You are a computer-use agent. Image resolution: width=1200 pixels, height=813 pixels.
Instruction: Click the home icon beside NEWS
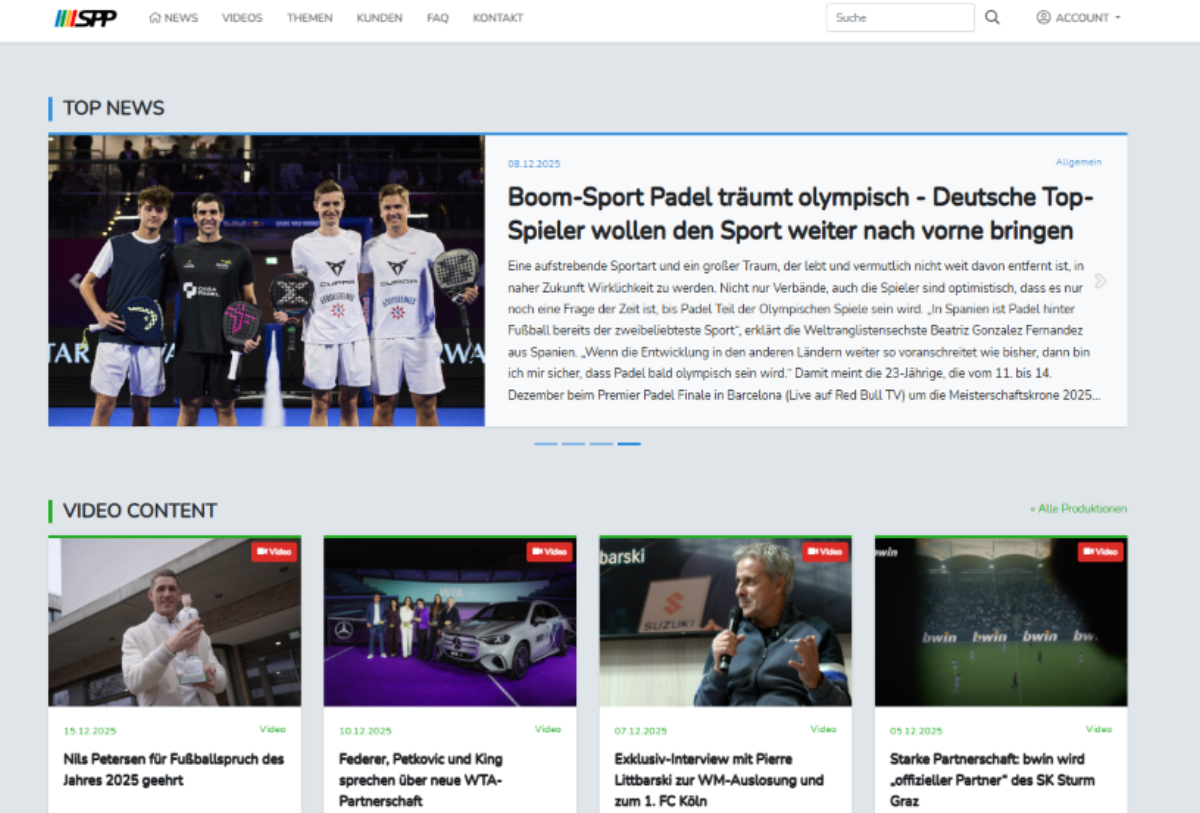click(155, 17)
